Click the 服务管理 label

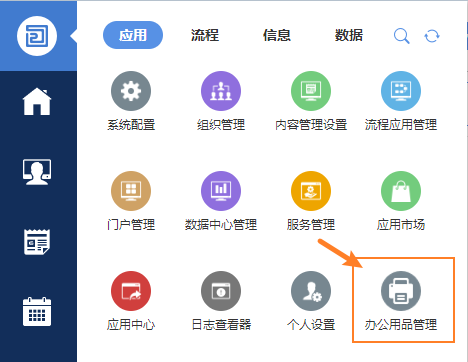click(x=311, y=225)
